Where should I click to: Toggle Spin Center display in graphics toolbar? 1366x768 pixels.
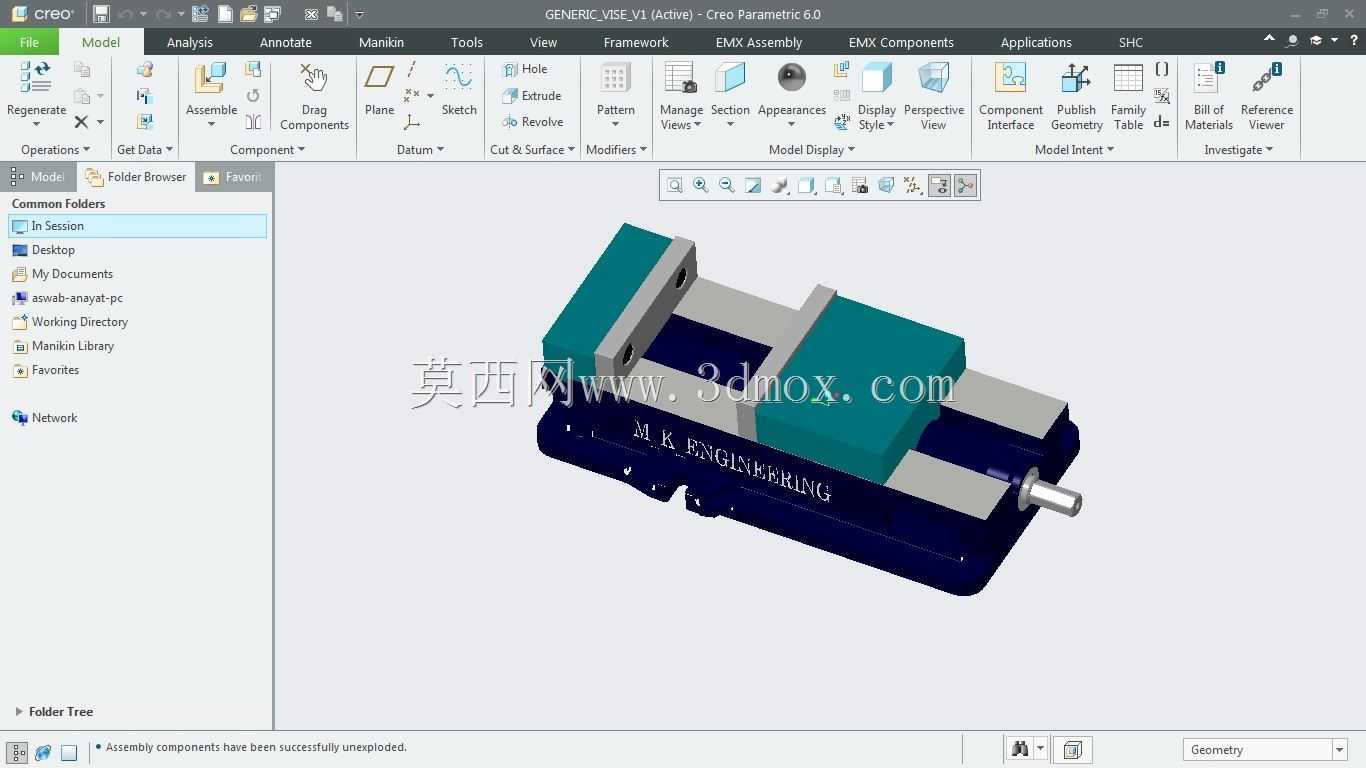(965, 185)
